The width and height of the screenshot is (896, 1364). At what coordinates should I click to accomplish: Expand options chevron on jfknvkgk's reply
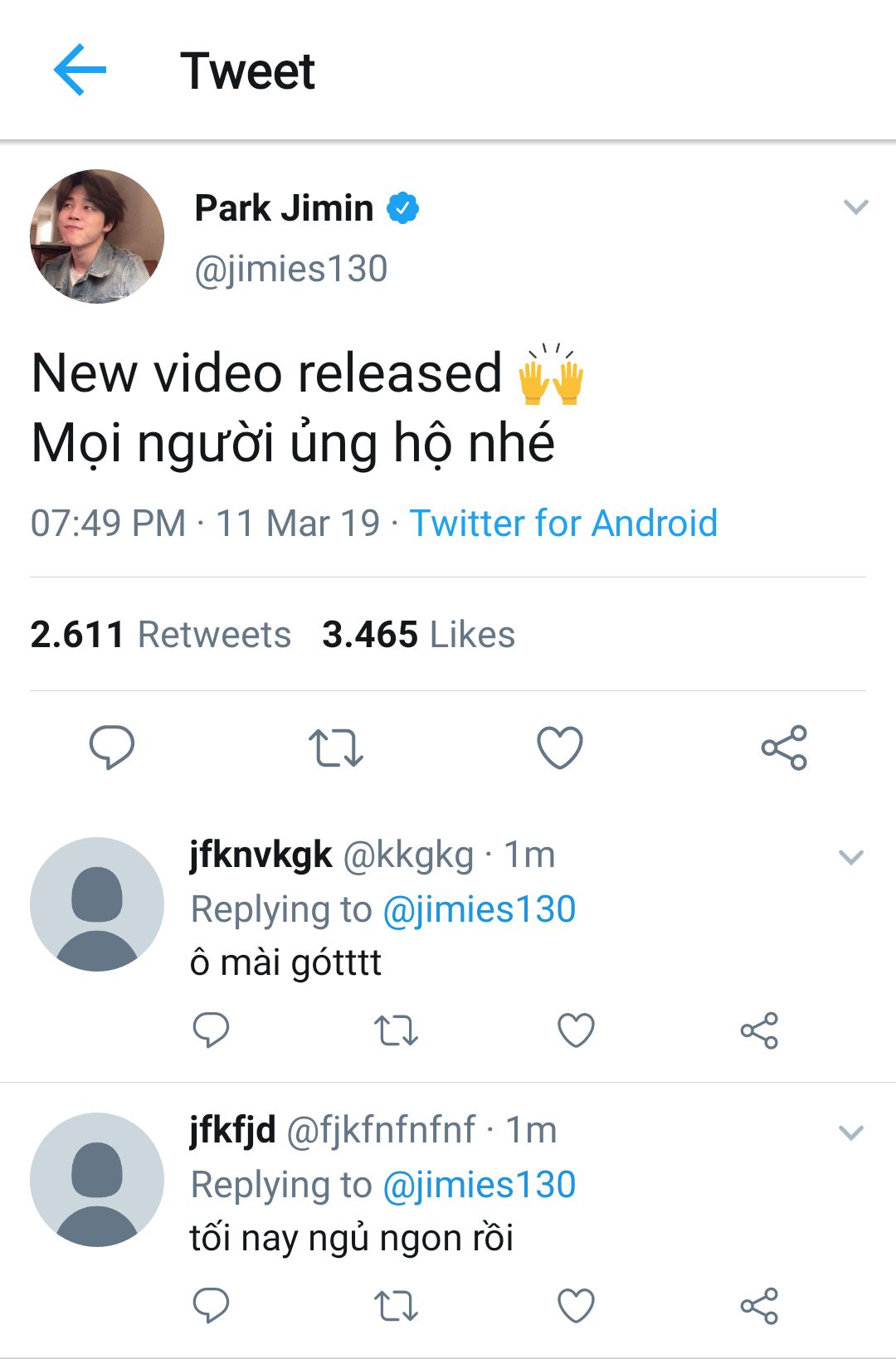pos(852,857)
